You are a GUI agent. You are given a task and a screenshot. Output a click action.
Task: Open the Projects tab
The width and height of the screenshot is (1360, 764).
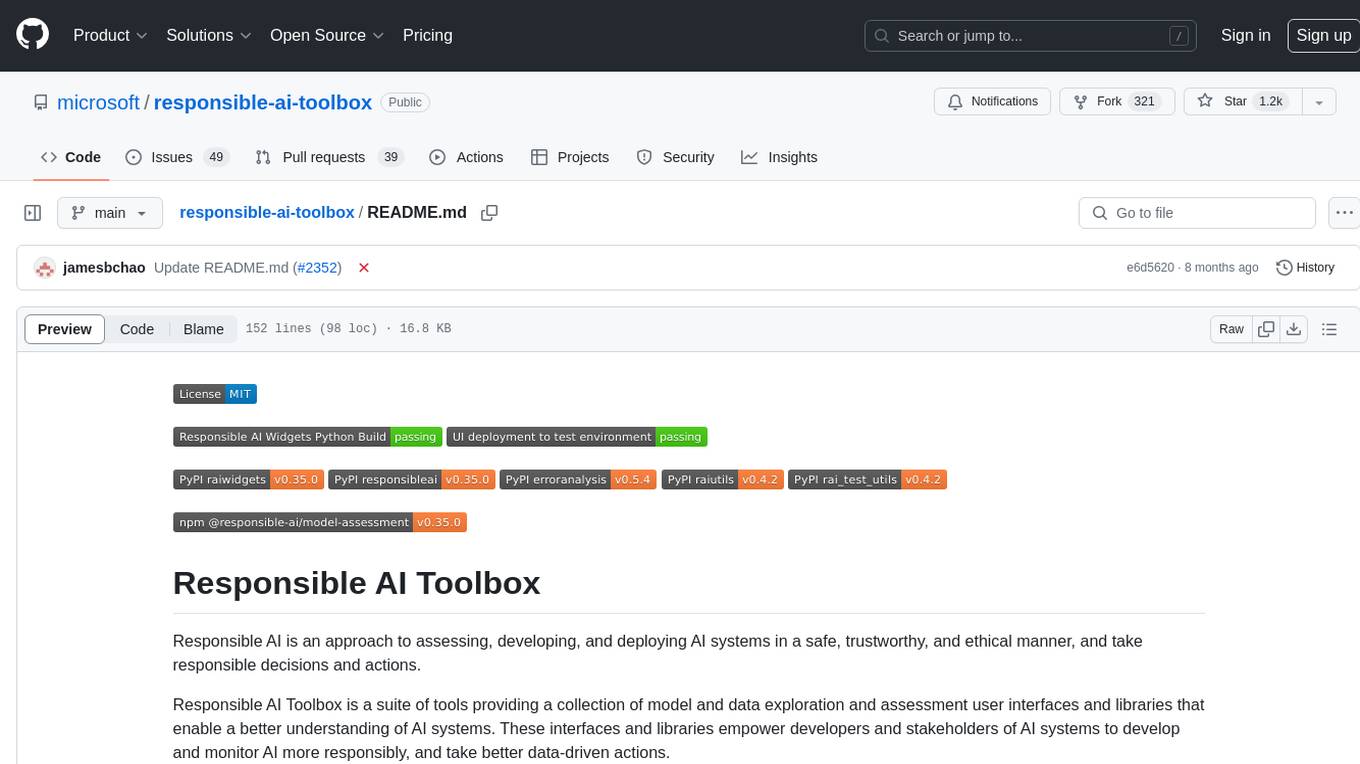pos(569,157)
